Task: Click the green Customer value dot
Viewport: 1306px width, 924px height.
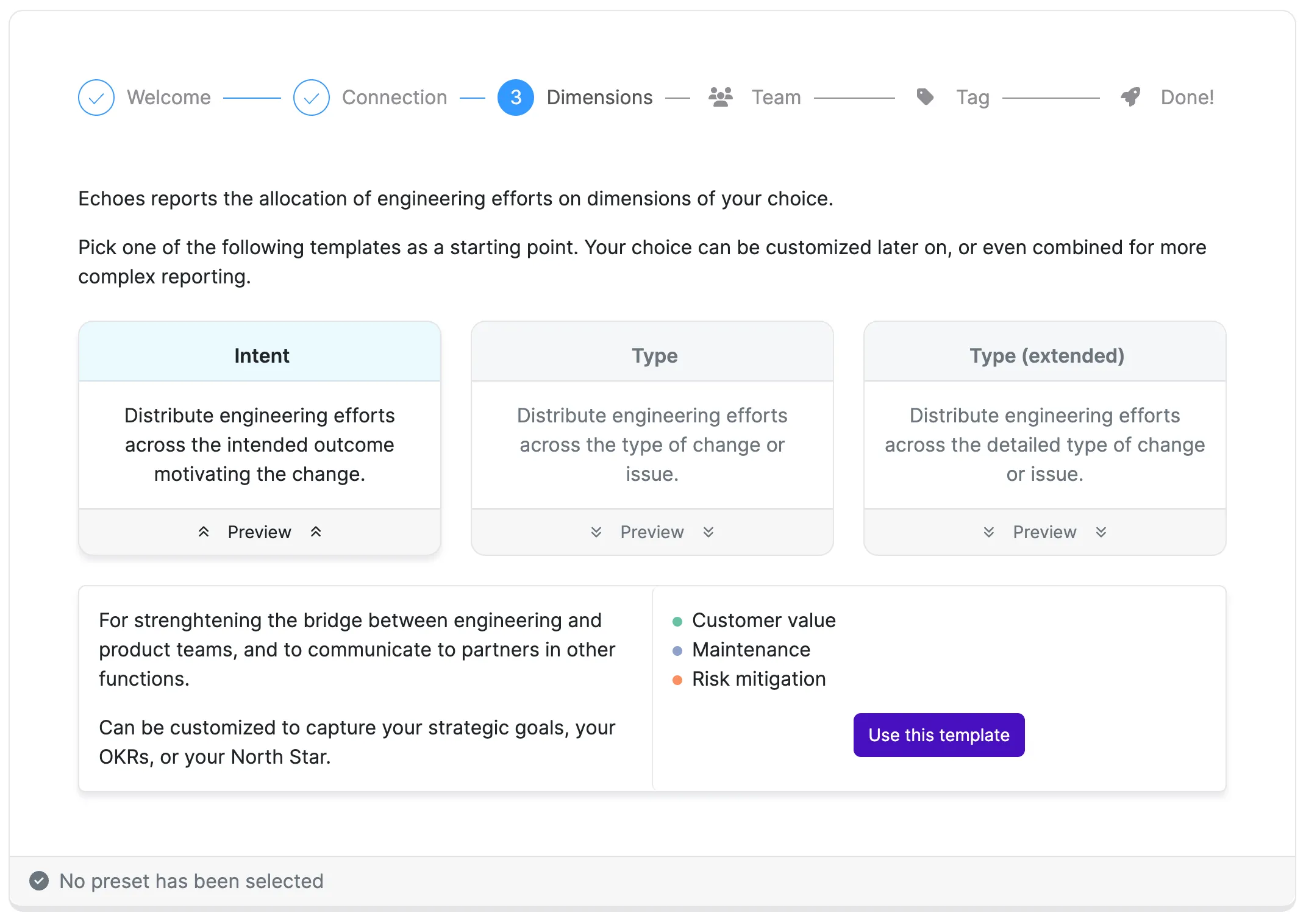Action: pos(677,622)
